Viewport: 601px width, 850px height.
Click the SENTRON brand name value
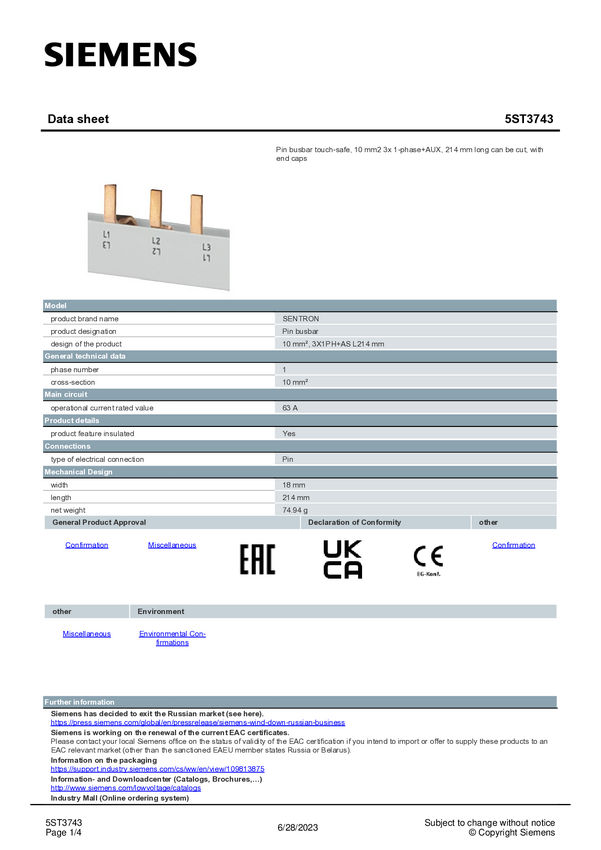[x=301, y=319]
